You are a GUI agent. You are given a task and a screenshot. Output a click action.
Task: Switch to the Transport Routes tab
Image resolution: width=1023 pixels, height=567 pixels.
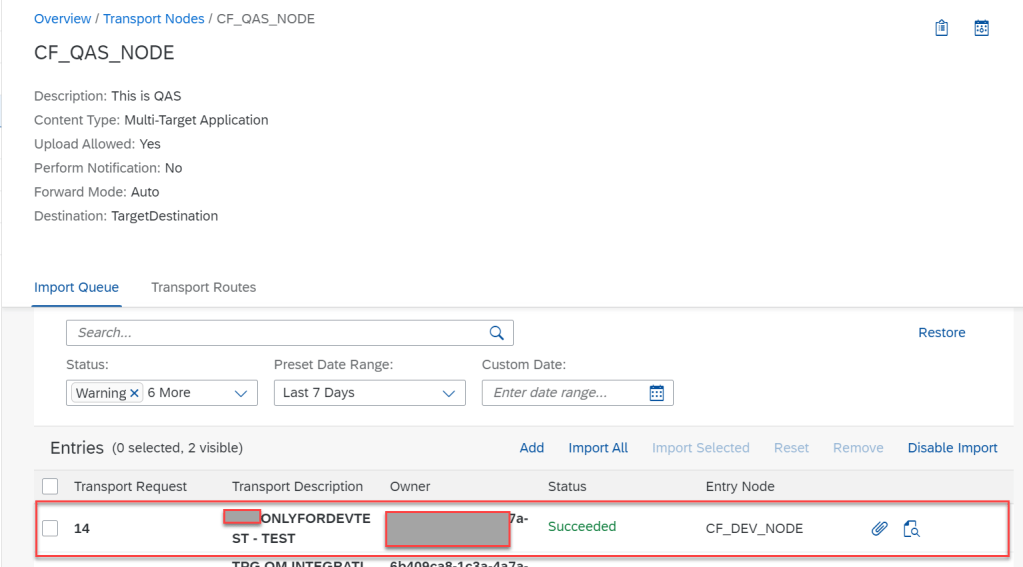[203, 287]
